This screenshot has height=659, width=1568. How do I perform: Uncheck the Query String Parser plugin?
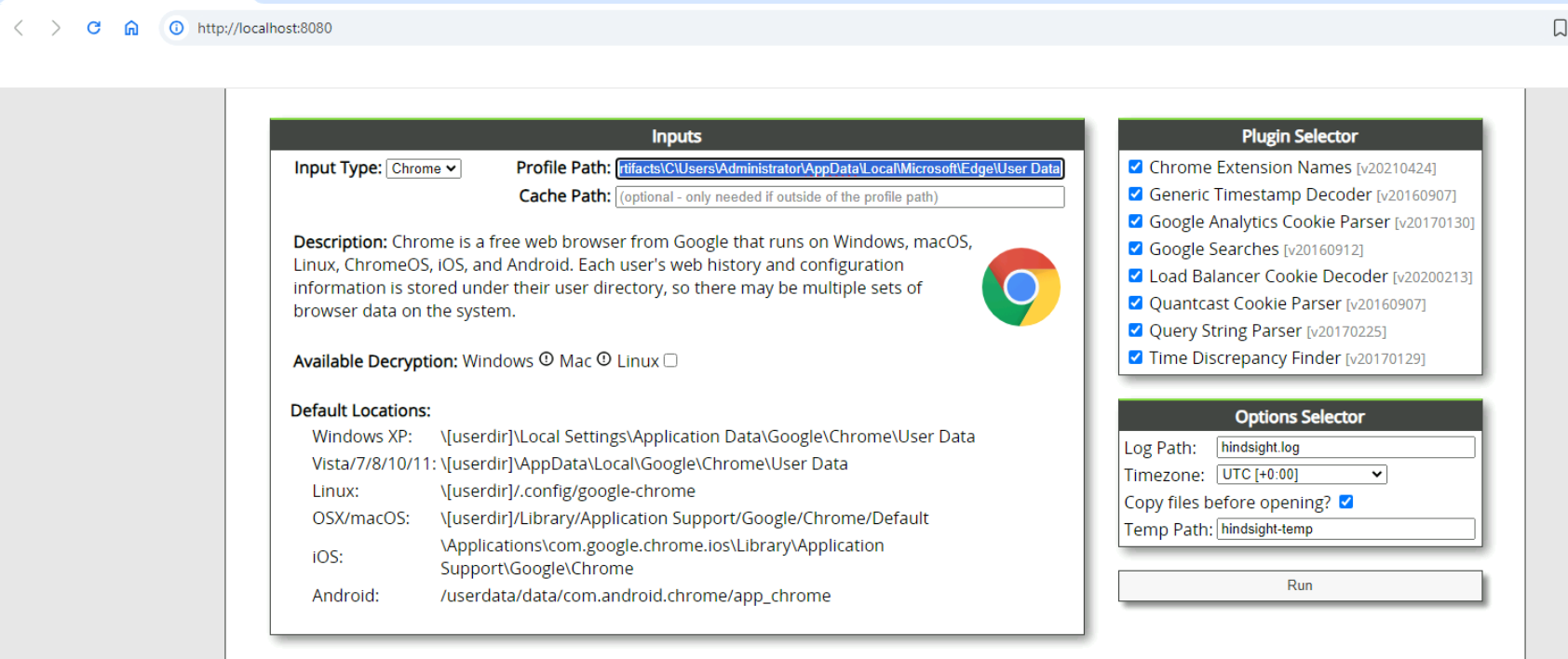(x=1136, y=330)
